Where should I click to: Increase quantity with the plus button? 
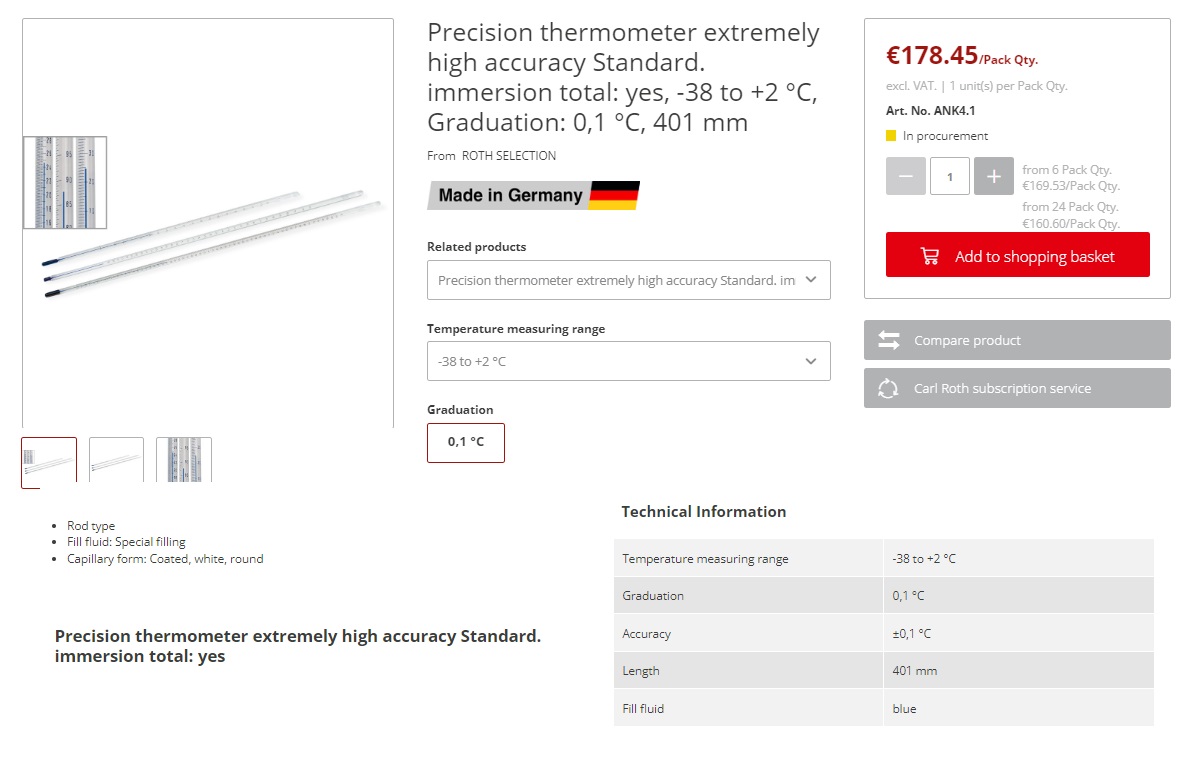click(993, 176)
